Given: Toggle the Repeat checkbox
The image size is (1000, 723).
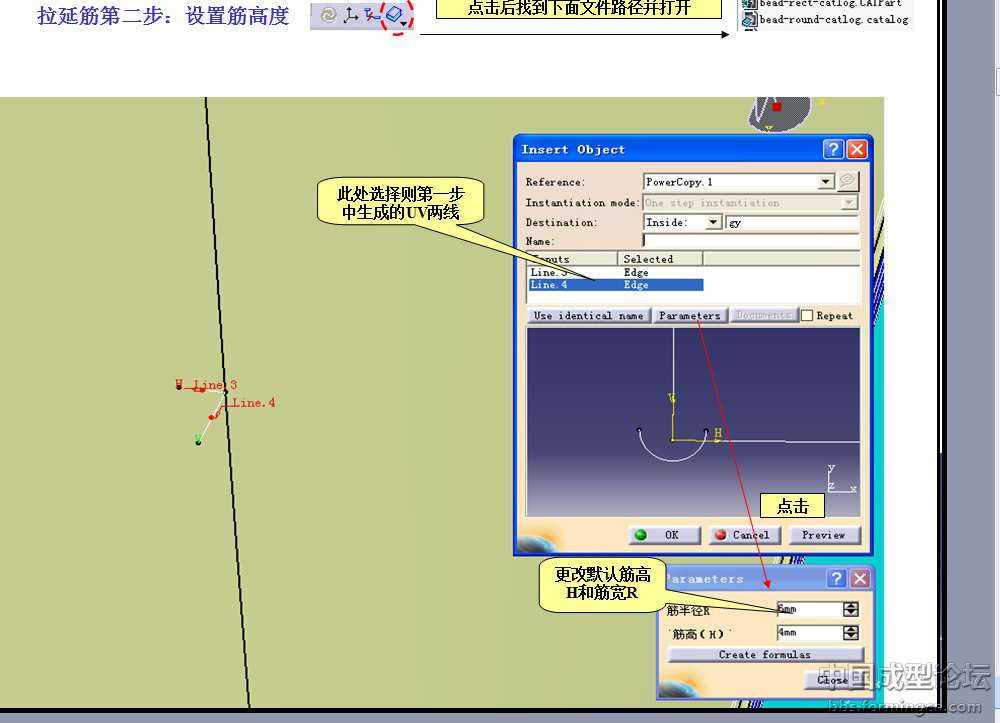Looking at the screenshot, I should click(x=807, y=315).
